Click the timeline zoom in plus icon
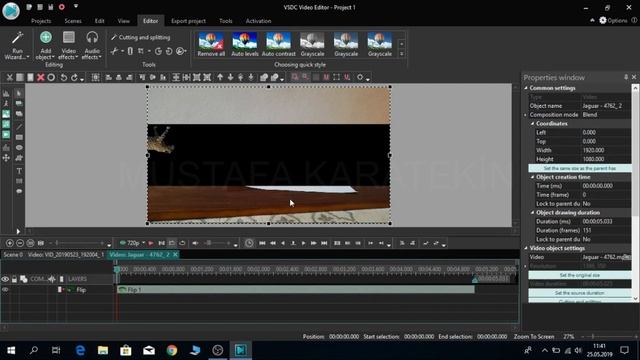This screenshot has height=360, width=640. [x=9, y=243]
